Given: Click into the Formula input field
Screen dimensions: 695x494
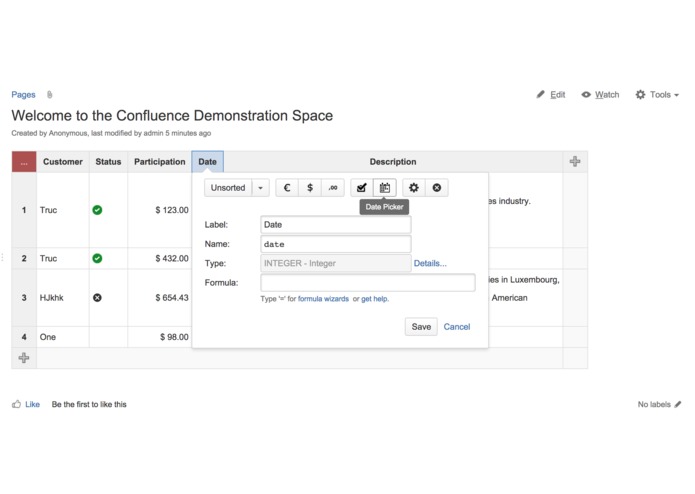Looking at the screenshot, I should pos(368,283).
